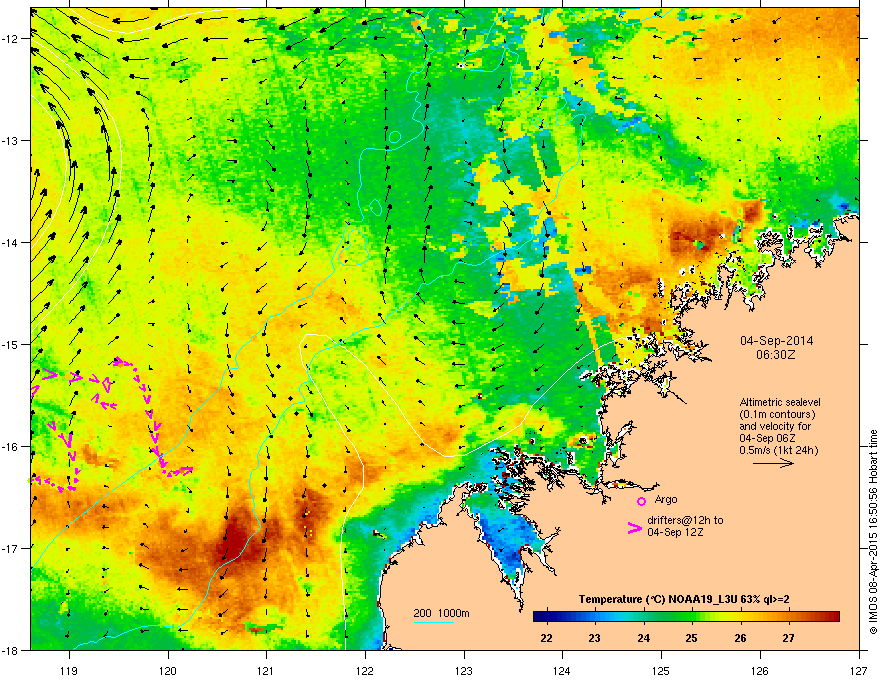Screen dimensions: 880x680
Task: Click the dark red end of temperature scale
Action: point(832,617)
